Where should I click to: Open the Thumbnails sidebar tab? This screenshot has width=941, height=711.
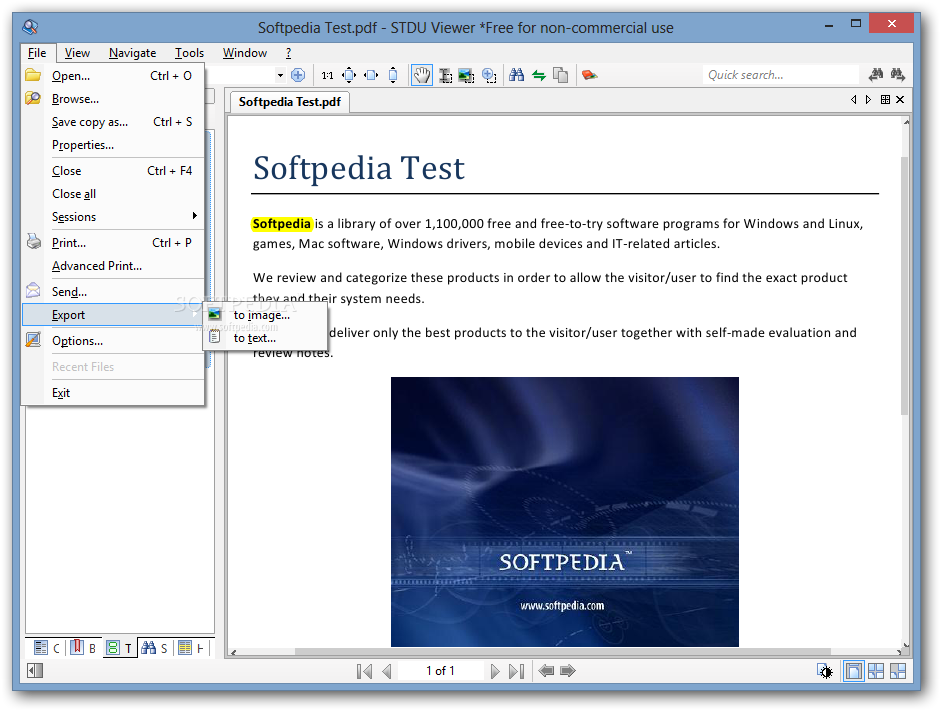tap(119, 648)
